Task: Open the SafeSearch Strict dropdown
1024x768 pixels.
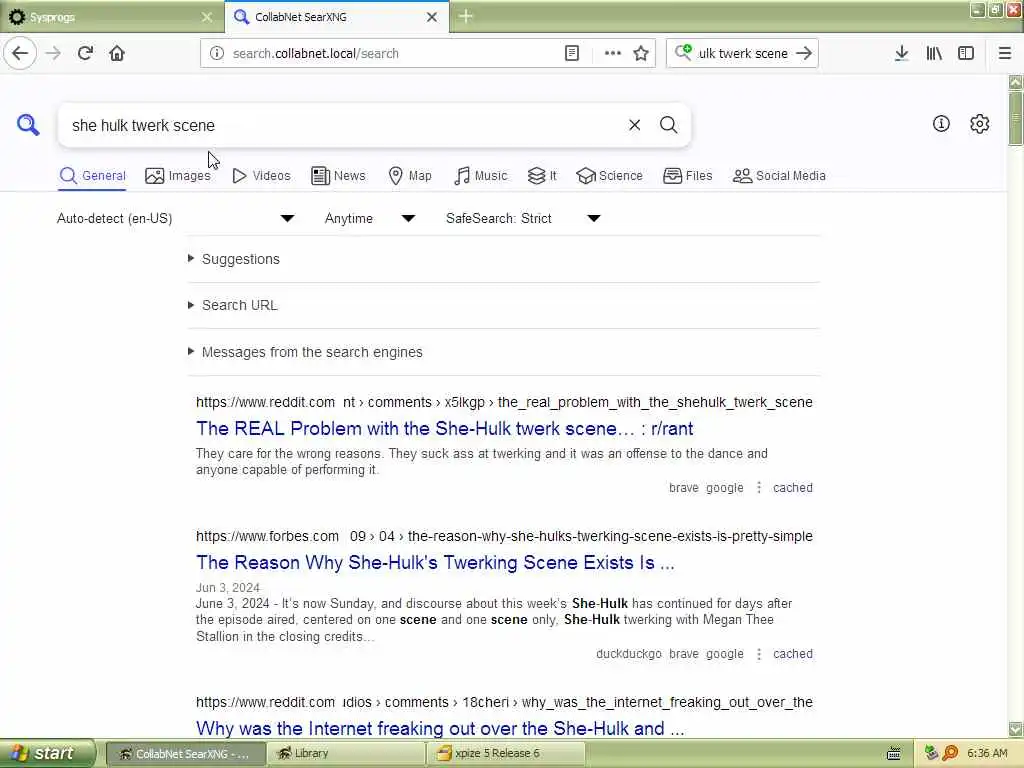Action: [x=522, y=218]
